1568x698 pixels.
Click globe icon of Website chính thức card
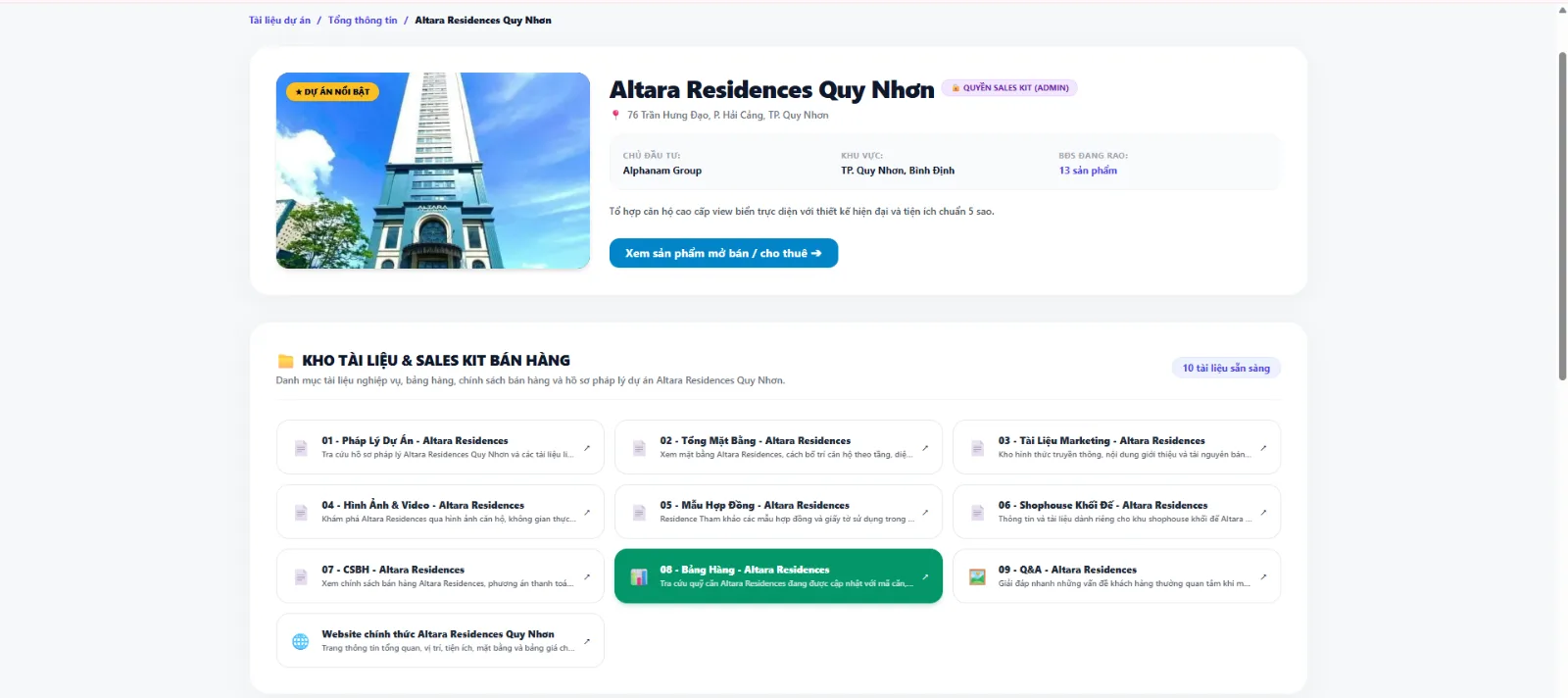point(301,641)
